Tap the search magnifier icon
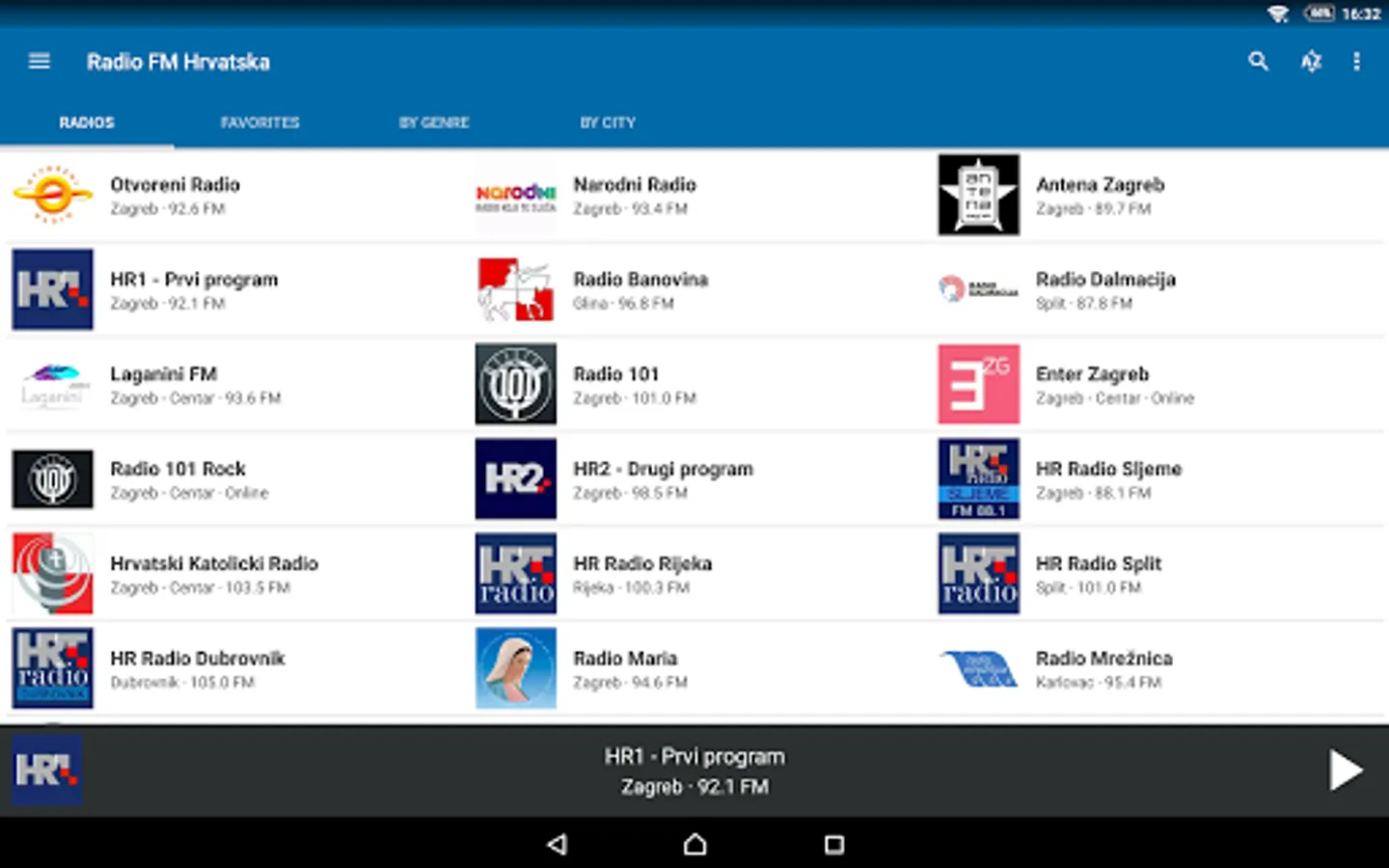The height and width of the screenshot is (868, 1389). tap(1258, 62)
